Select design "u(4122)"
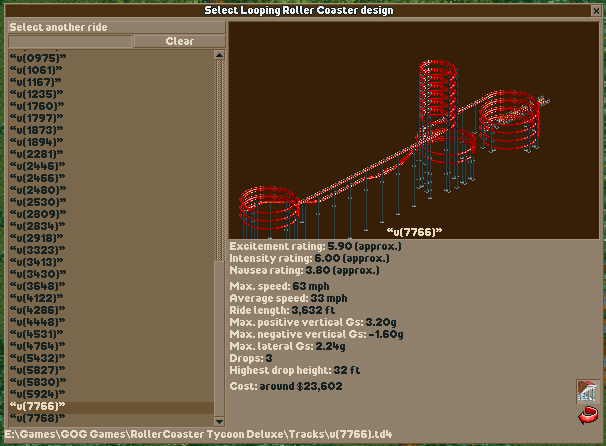Screen dimensions: 606x446 tap(111, 298)
